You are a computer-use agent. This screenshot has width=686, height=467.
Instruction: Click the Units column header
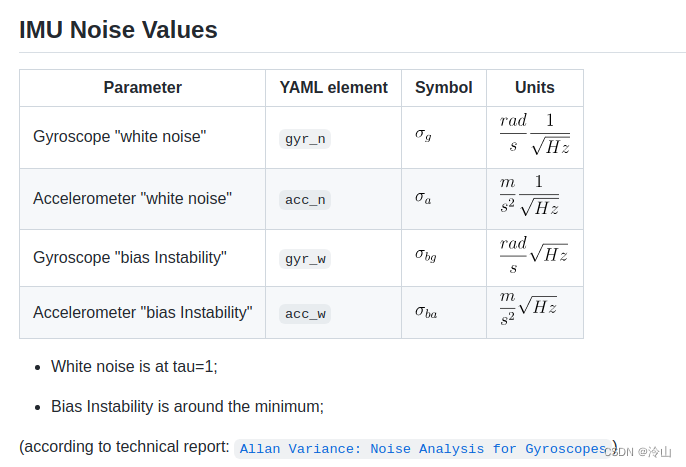click(x=534, y=88)
